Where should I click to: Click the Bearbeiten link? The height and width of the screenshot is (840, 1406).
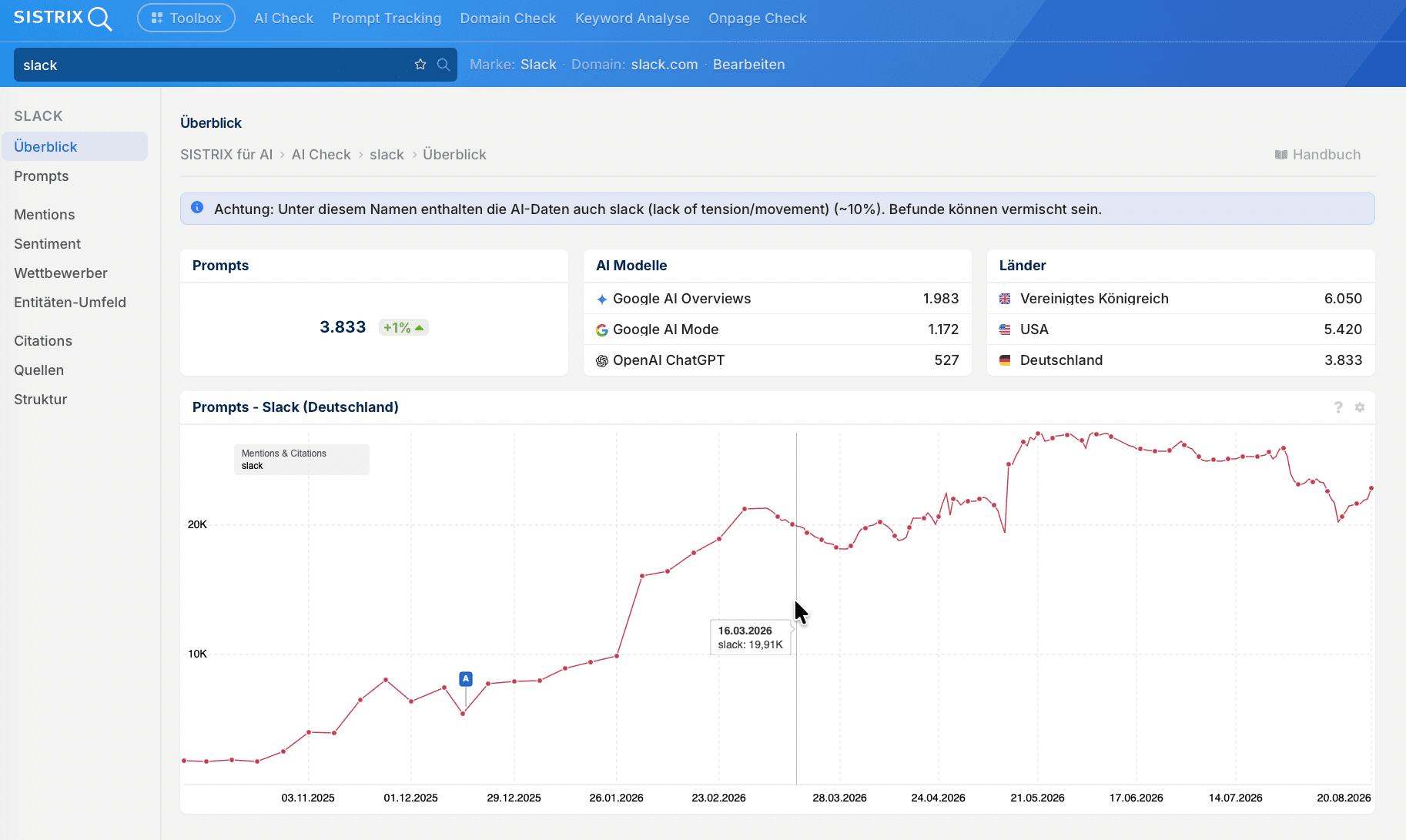[x=749, y=65]
